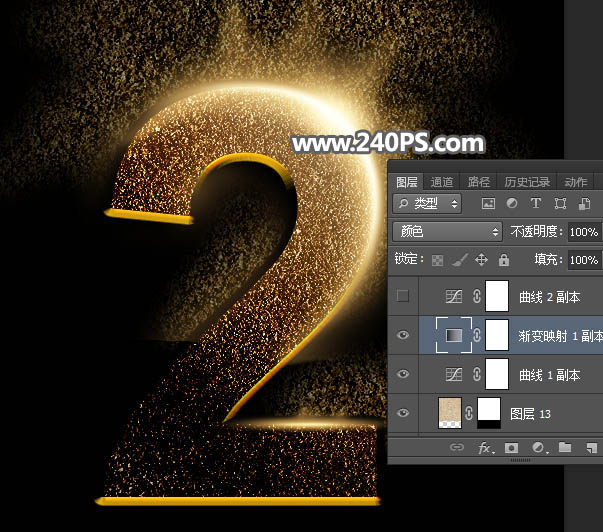Filter layers by adjustment layer icon
603x532 pixels.
pyautogui.click(x=511, y=203)
